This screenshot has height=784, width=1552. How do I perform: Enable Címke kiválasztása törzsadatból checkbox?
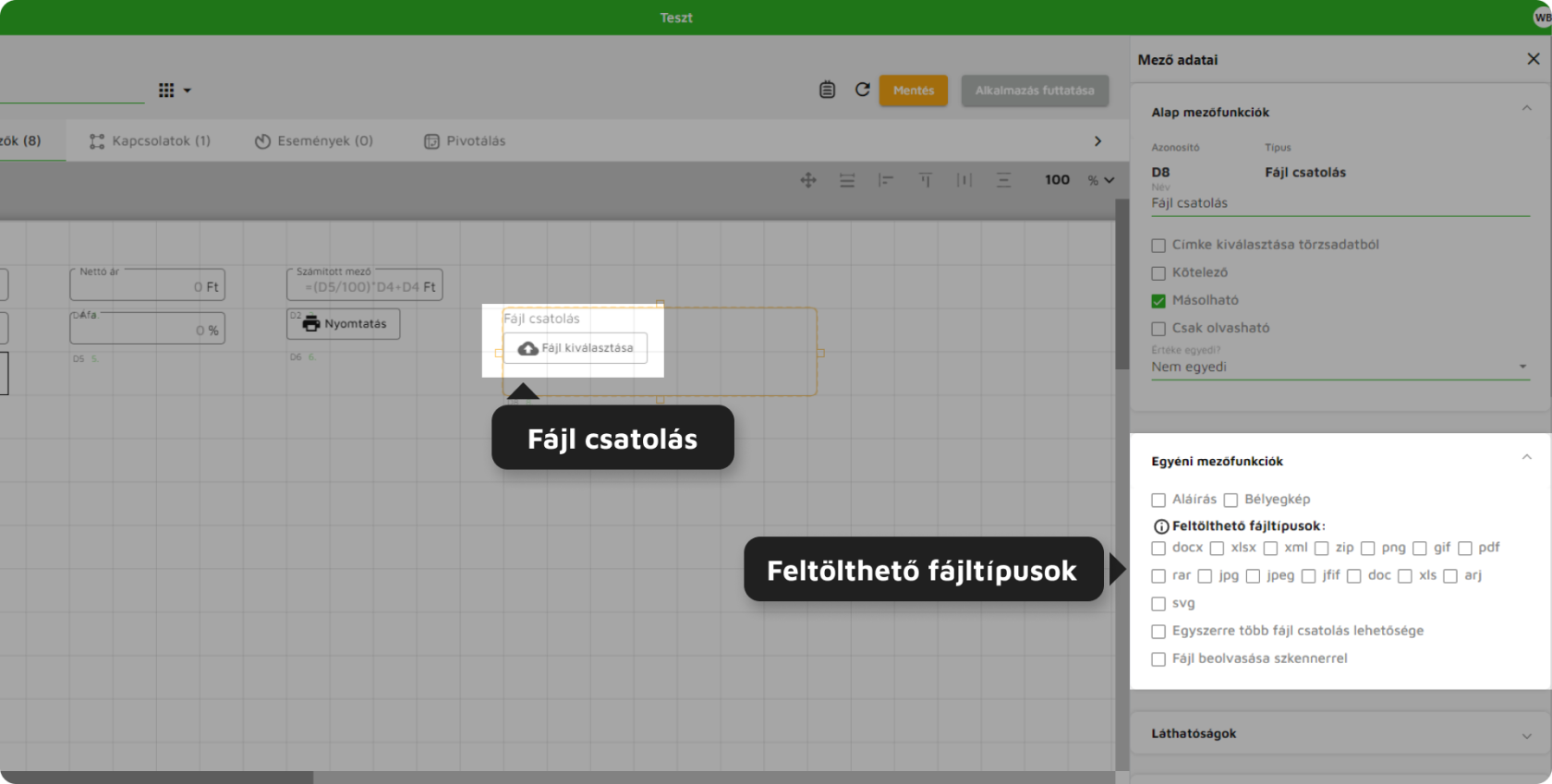coord(1158,246)
